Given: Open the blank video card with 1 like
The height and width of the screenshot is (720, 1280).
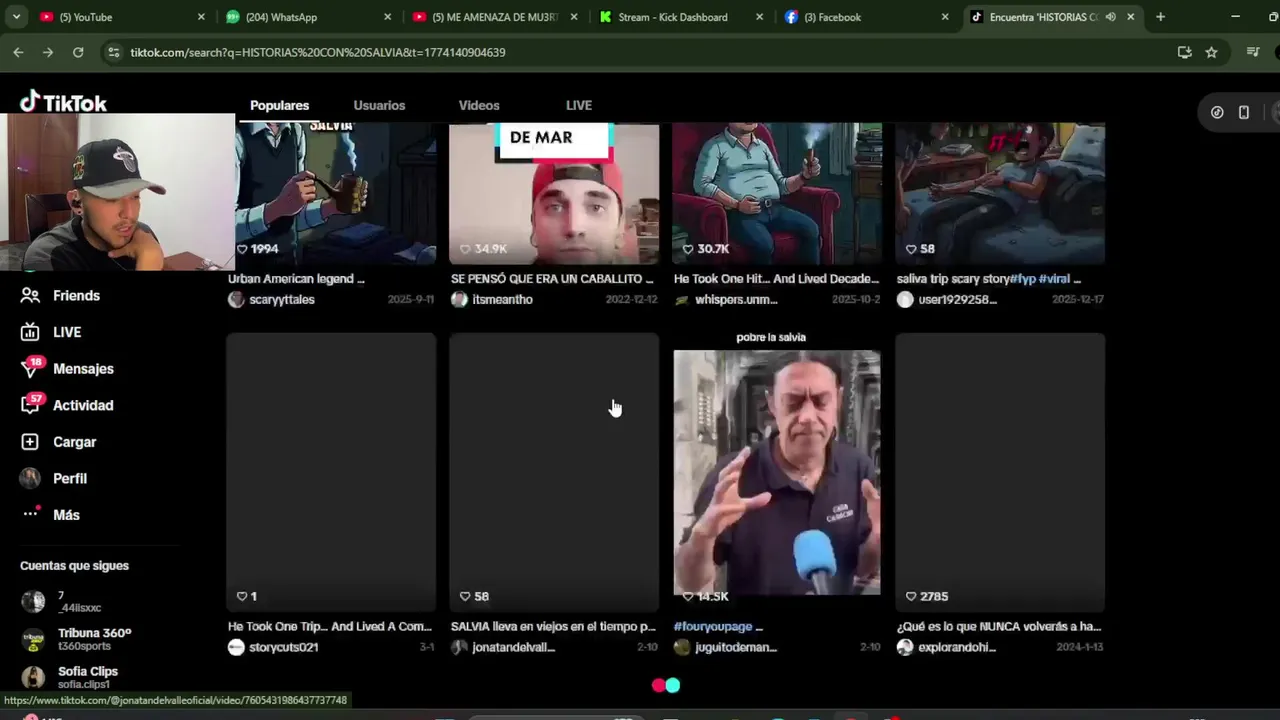Looking at the screenshot, I should [x=331, y=472].
